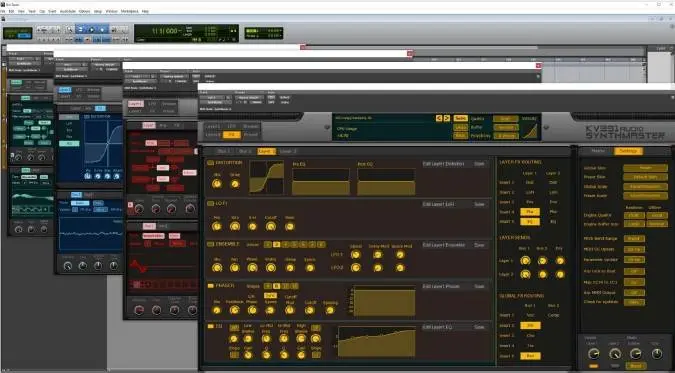Change the Pitch Bend Range value

pos(634,238)
